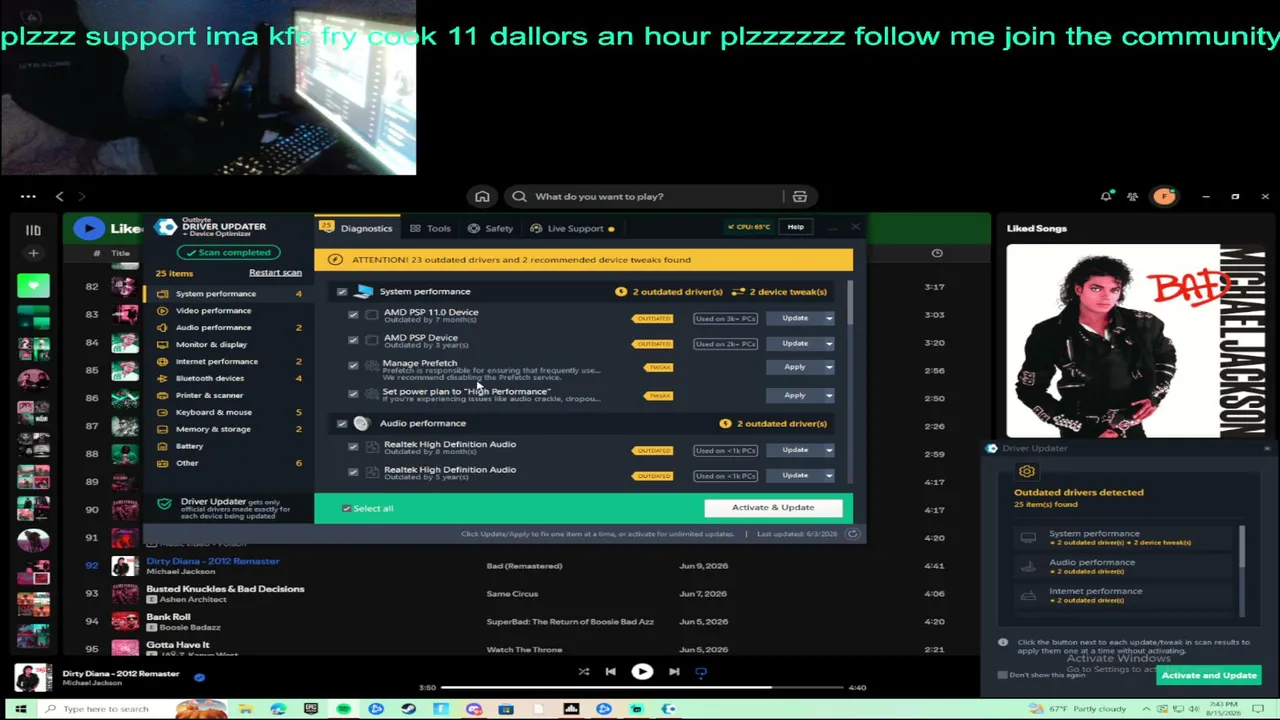Screen dimensions: 1280x720
Task: Open dropdown arrow for power plan Apply
Action: (x=829, y=395)
